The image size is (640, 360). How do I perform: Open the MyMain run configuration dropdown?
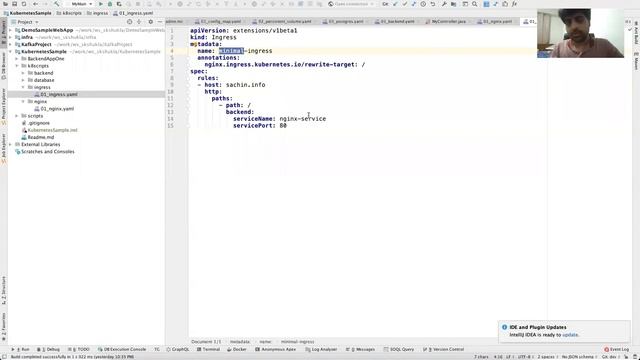tap(82, 4)
